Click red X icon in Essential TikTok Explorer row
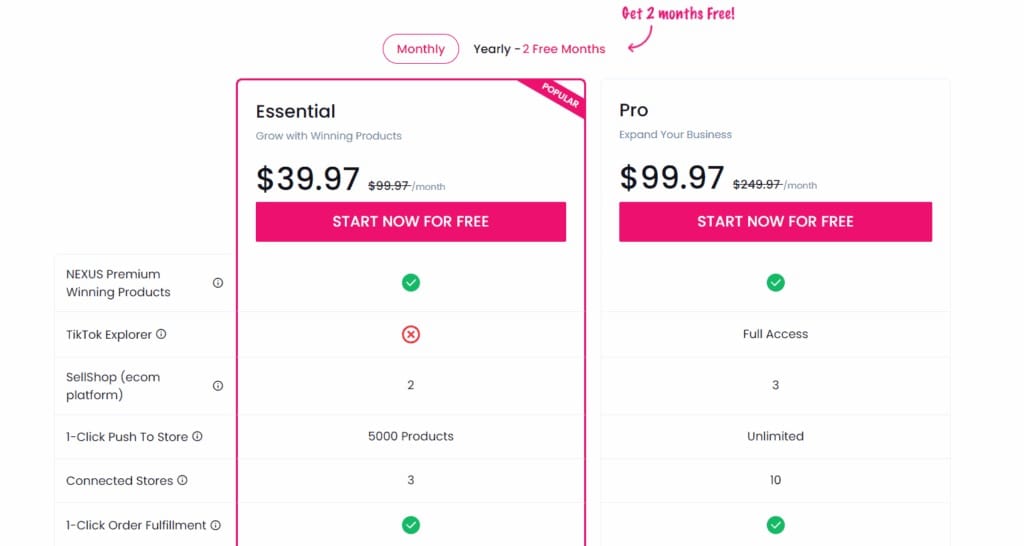The width and height of the screenshot is (1024, 546). [x=411, y=334]
